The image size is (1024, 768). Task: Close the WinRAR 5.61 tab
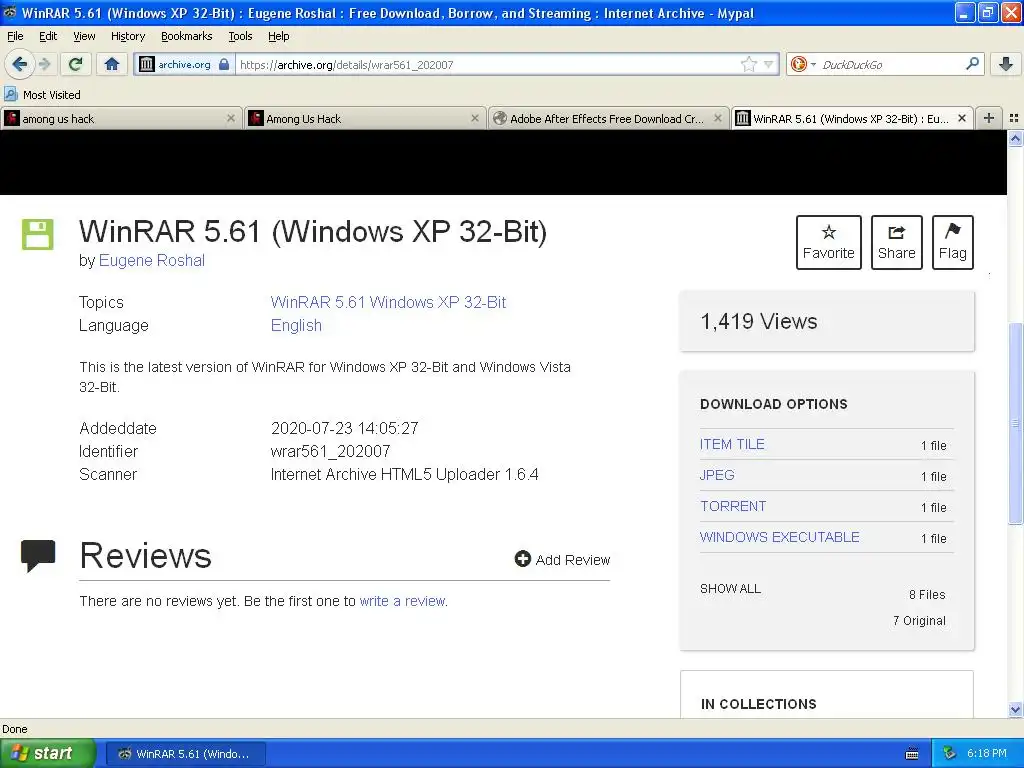point(962,118)
